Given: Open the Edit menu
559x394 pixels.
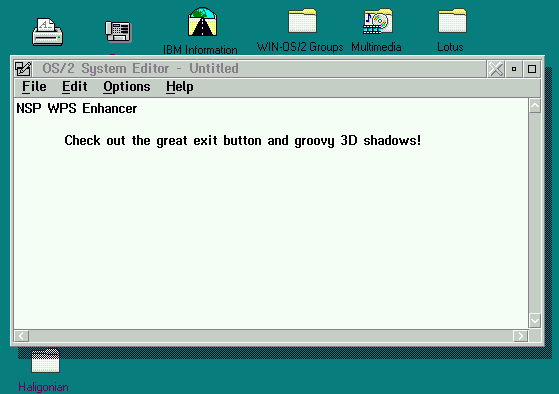Looking at the screenshot, I should [x=75, y=87].
